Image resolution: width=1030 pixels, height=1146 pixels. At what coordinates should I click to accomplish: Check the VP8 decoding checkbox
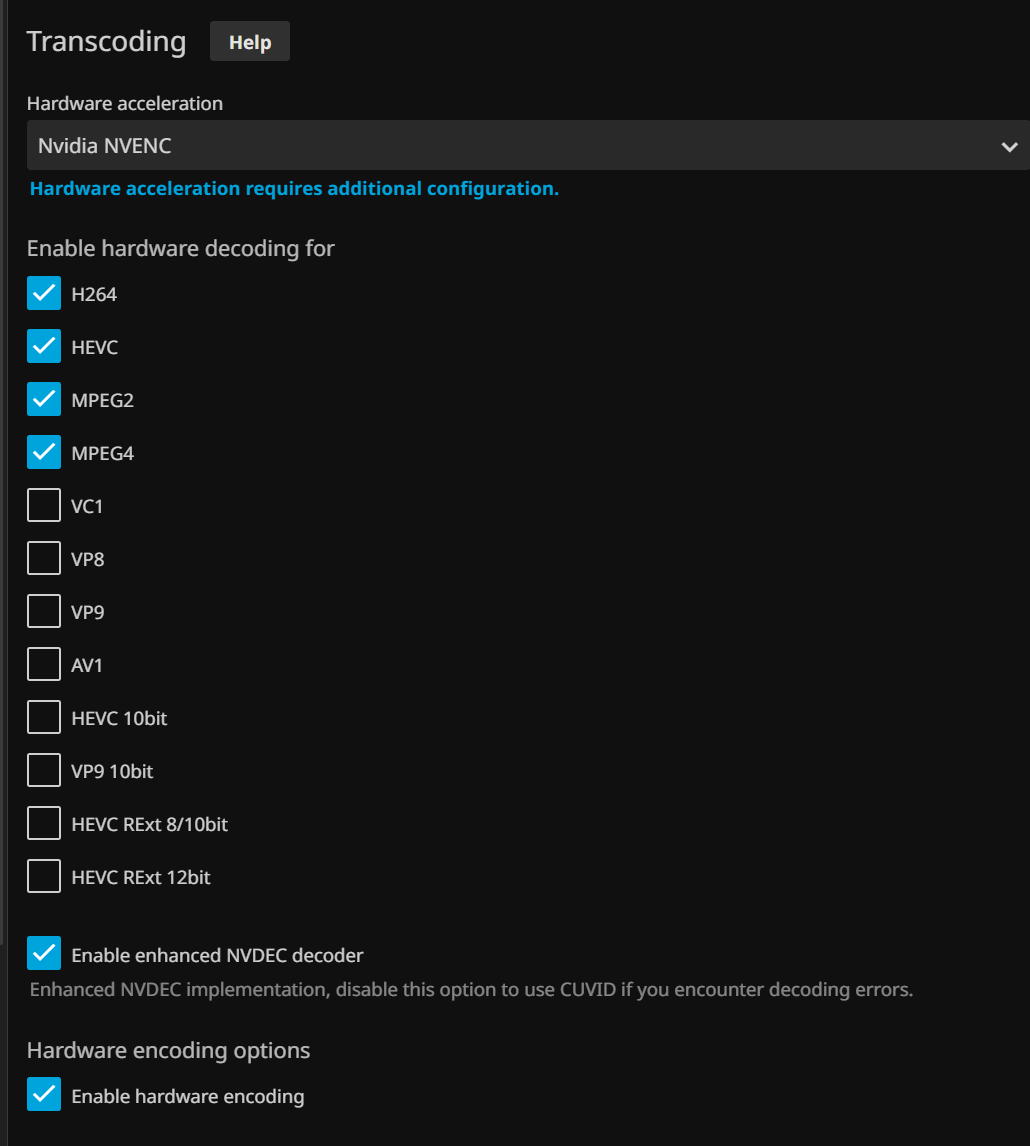point(44,559)
